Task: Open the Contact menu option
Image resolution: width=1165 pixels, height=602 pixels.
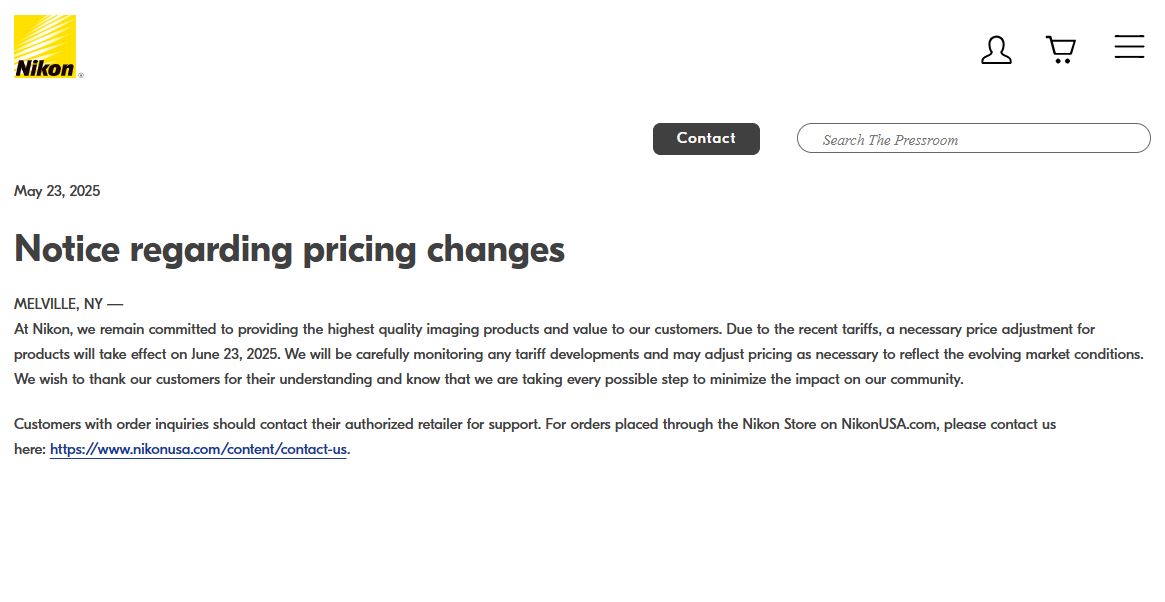Action: 706,138
